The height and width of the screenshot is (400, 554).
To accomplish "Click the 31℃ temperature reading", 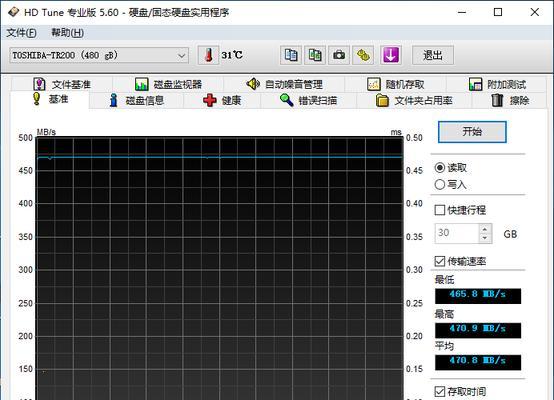I will pyautogui.click(x=232, y=55).
